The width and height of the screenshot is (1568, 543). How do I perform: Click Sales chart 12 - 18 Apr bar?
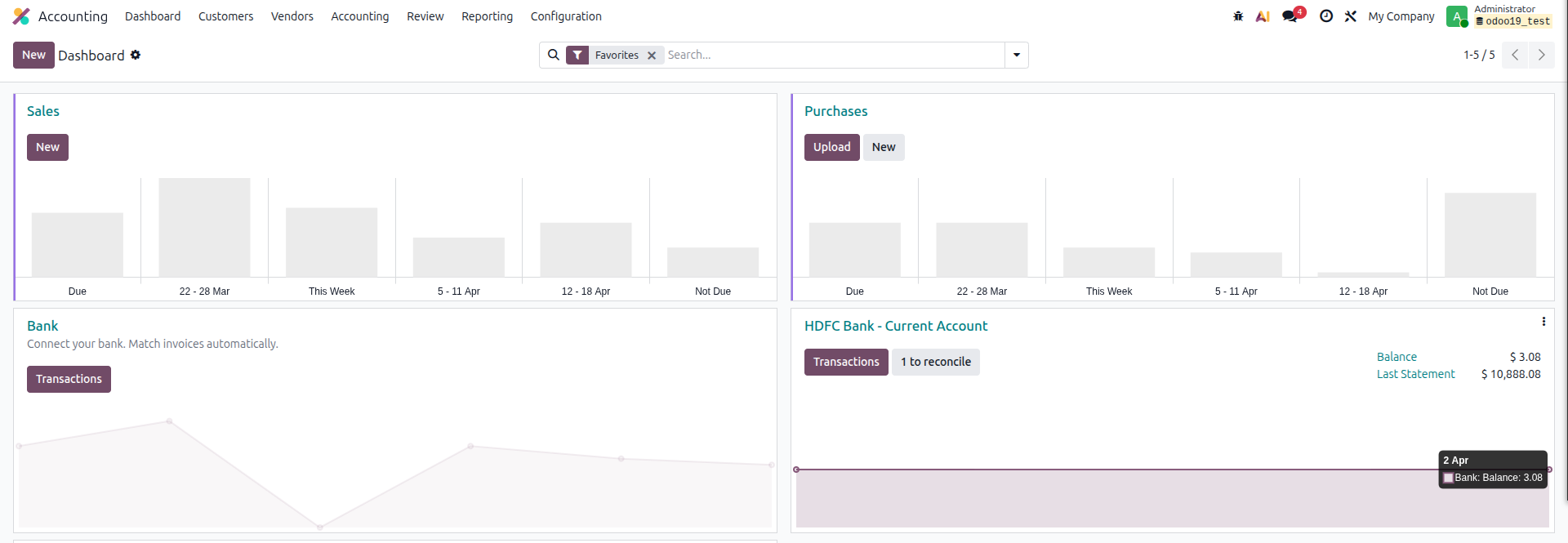(x=586, y=249)
